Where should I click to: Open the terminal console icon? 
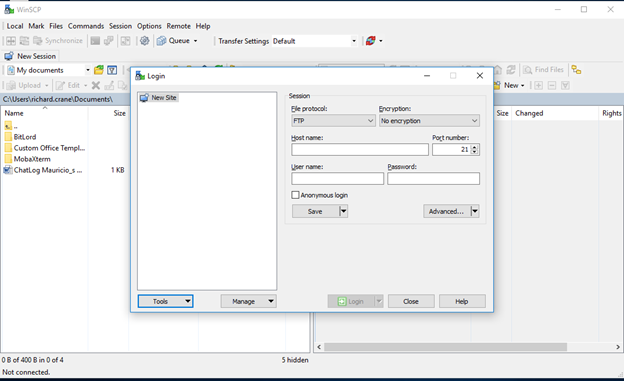(95, 41)
